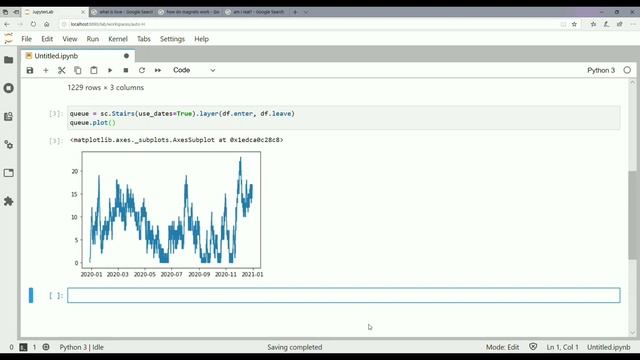The image size is (640, 360).
Task: Click 'Saving completed' status message
Action: click(295, 347)
